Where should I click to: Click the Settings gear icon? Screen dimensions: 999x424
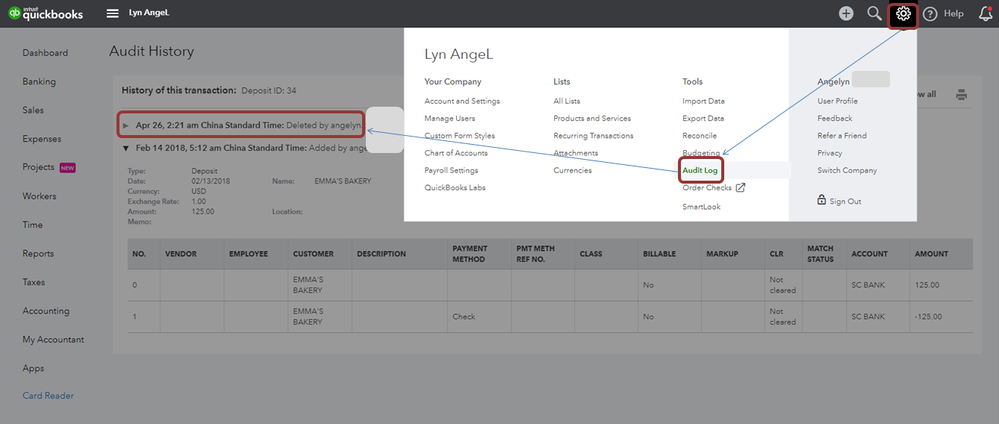903,13
